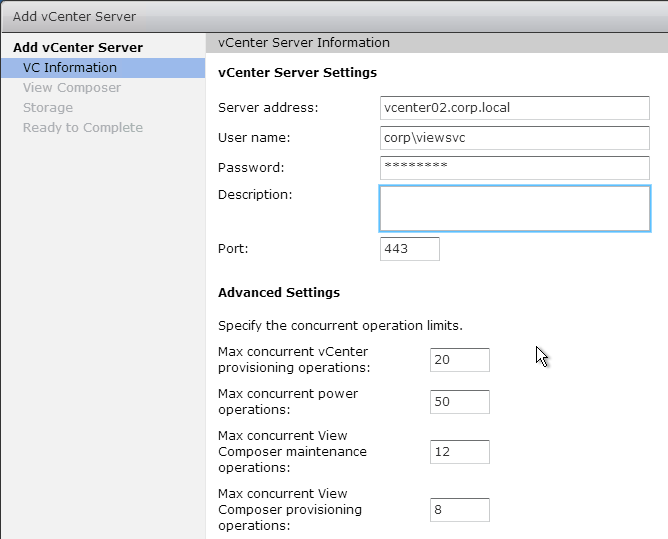Click 'Specify the concurrent operation limits.' text
Image resolution: width=668 pixels, height=539 pixels.
pyautogui.click(x=340, y=326)
